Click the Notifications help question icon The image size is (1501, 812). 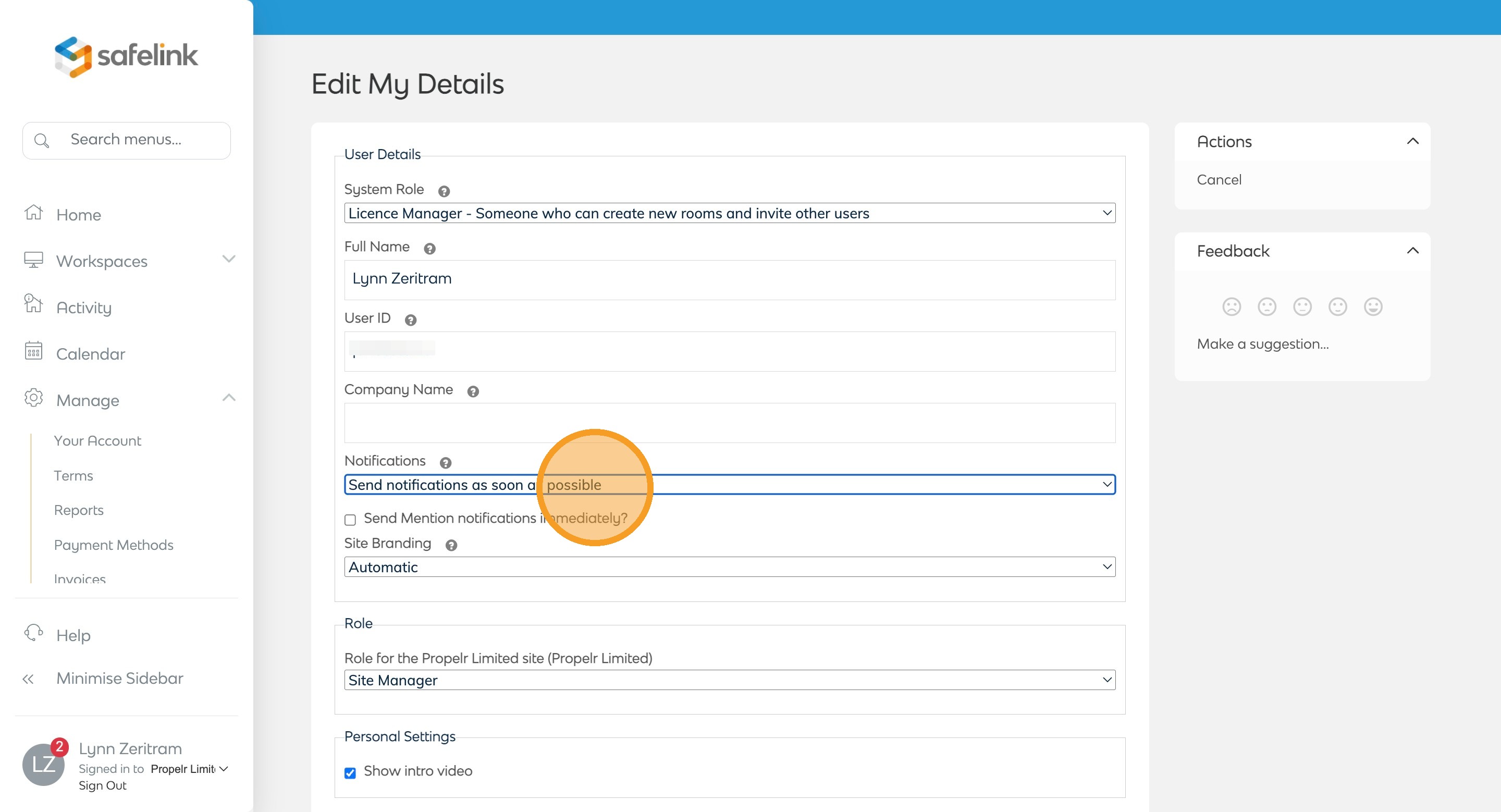(x=445, y=462)
